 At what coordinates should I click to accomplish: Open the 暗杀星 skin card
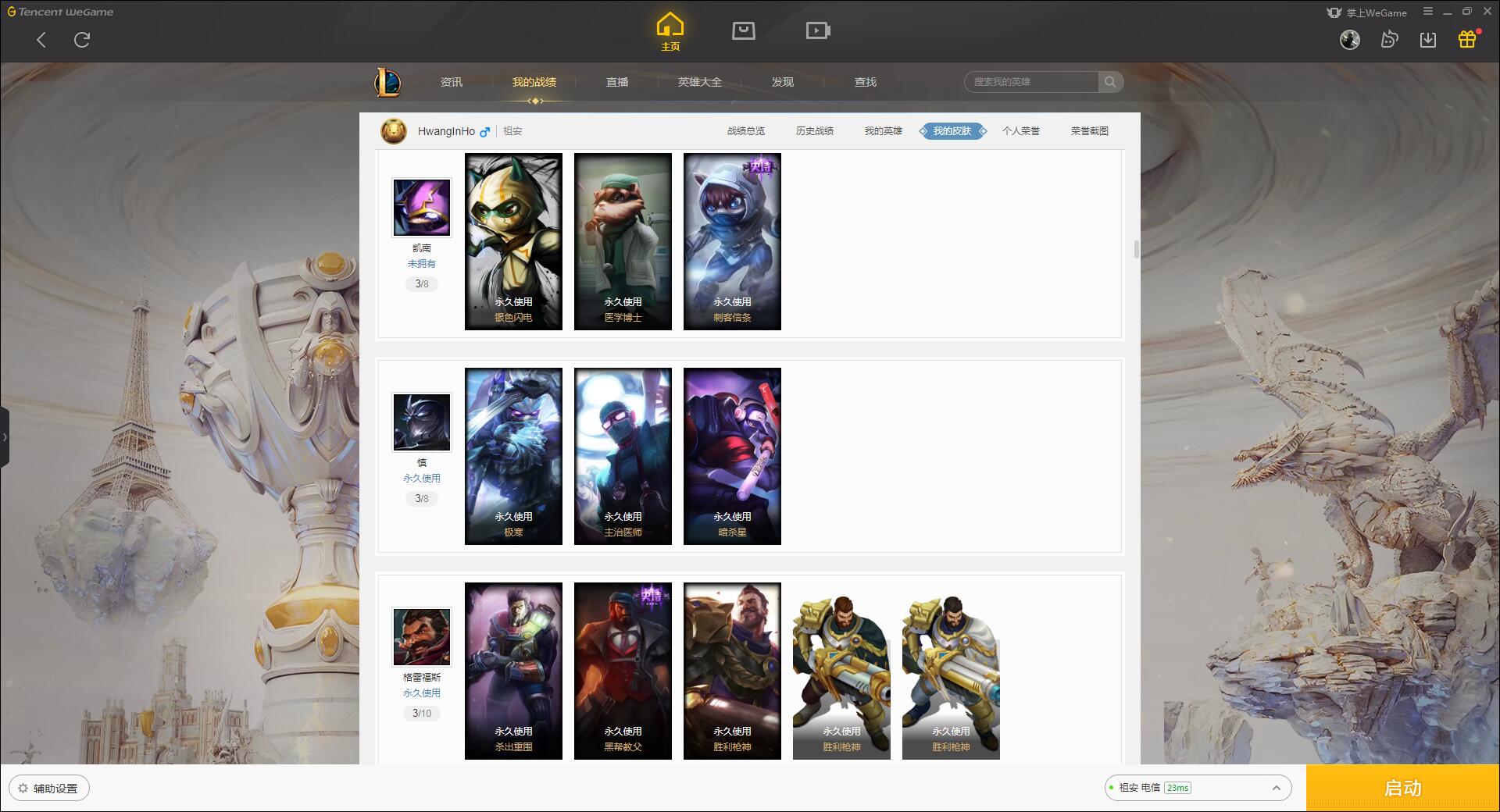(732, 456)
